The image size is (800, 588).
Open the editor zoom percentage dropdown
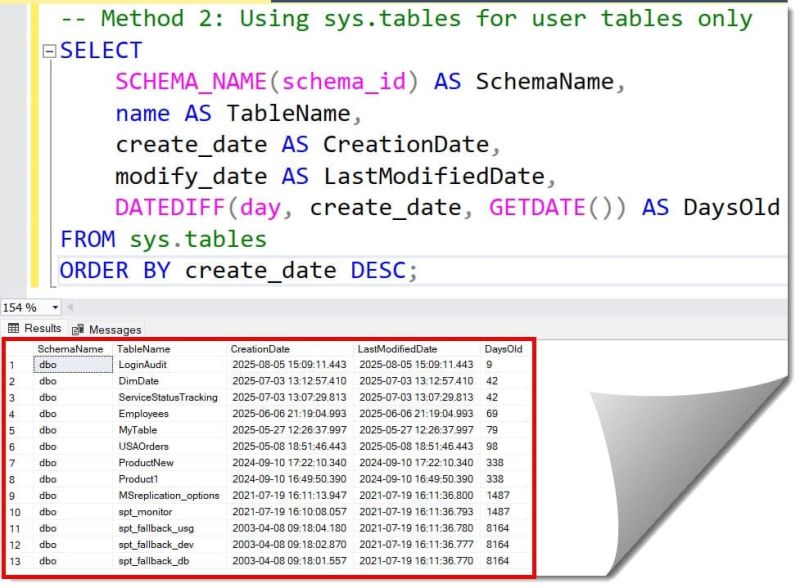(x=56, y=307)
